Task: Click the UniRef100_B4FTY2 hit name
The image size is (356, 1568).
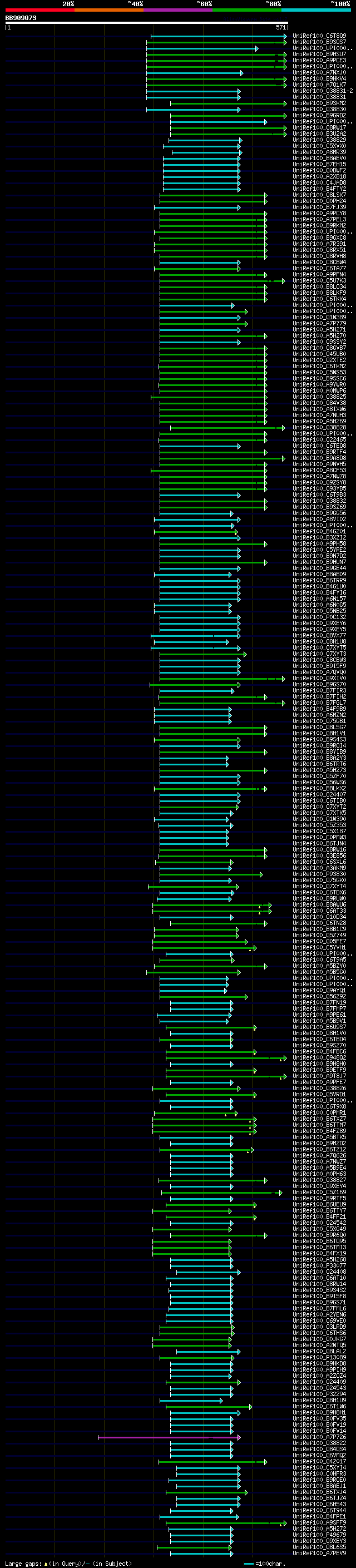Action: click(319, 189)
